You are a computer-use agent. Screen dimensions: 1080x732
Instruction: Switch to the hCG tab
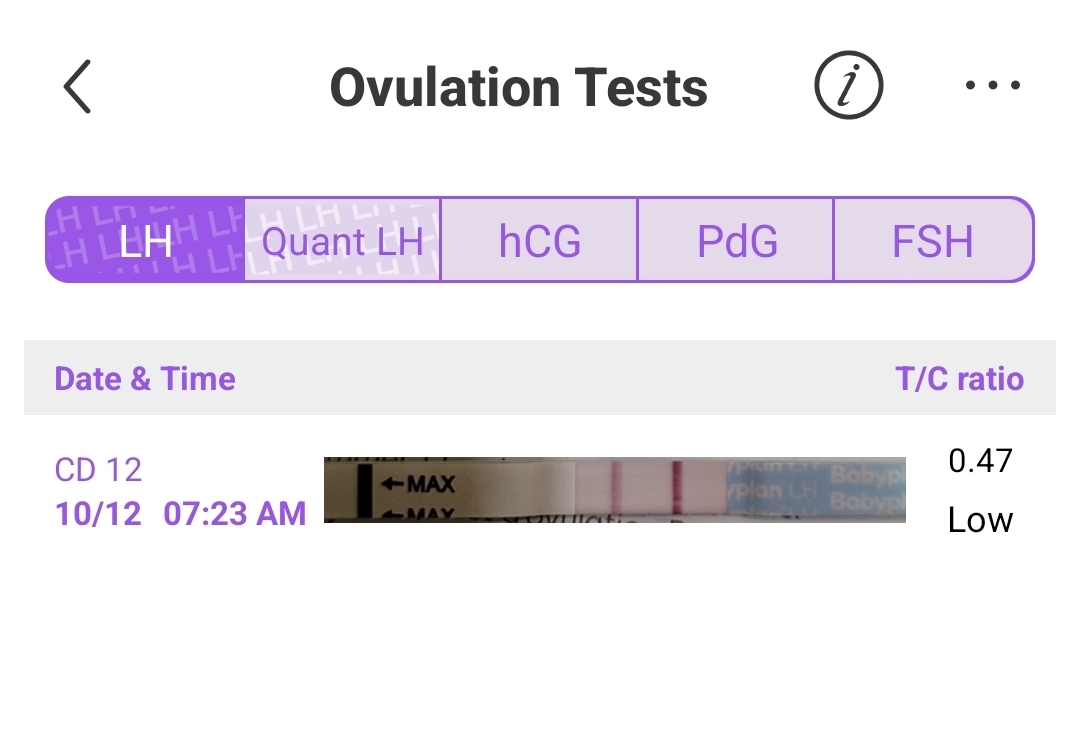tap(539, 241)
